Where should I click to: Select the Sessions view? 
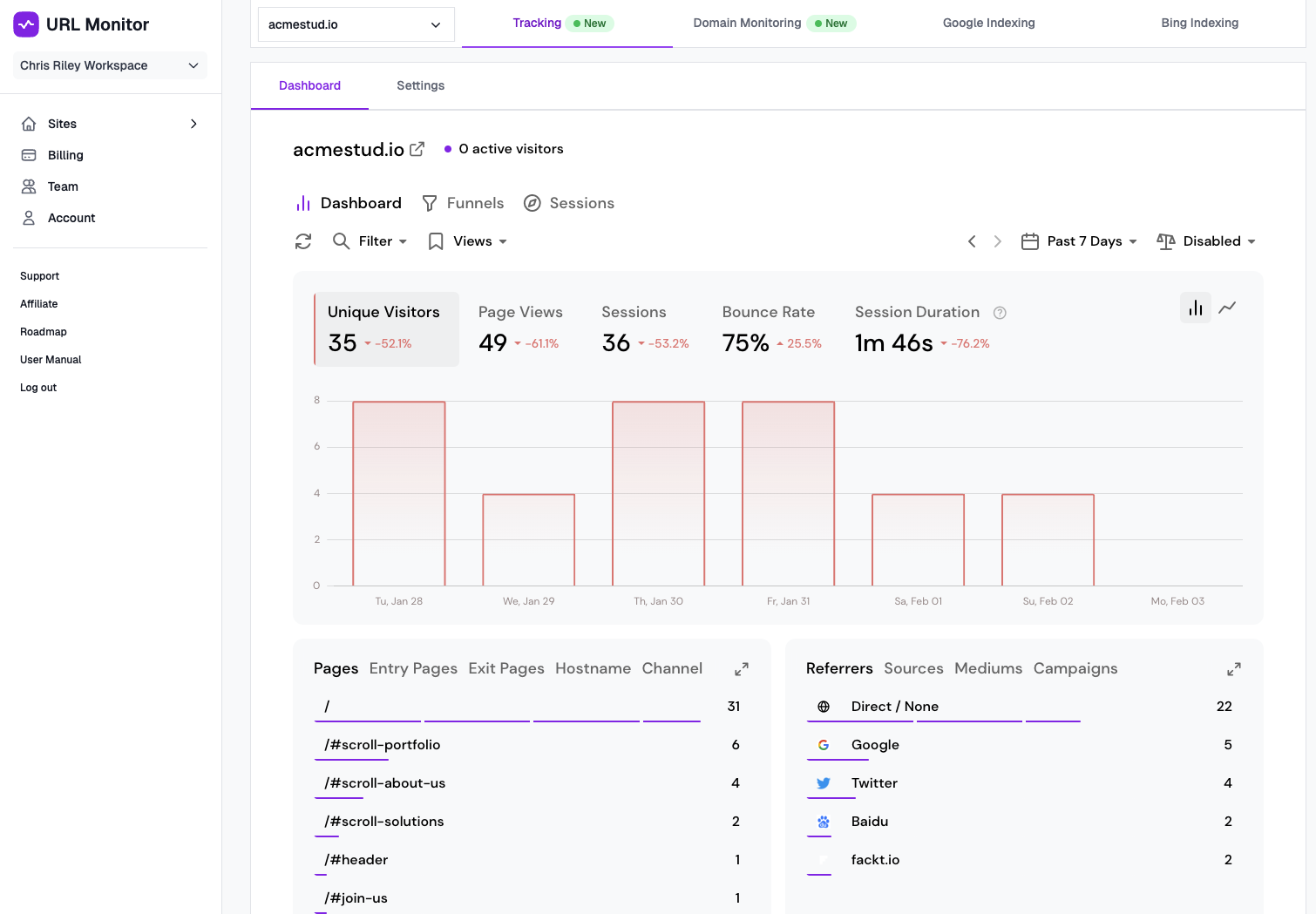click(569, 203)
